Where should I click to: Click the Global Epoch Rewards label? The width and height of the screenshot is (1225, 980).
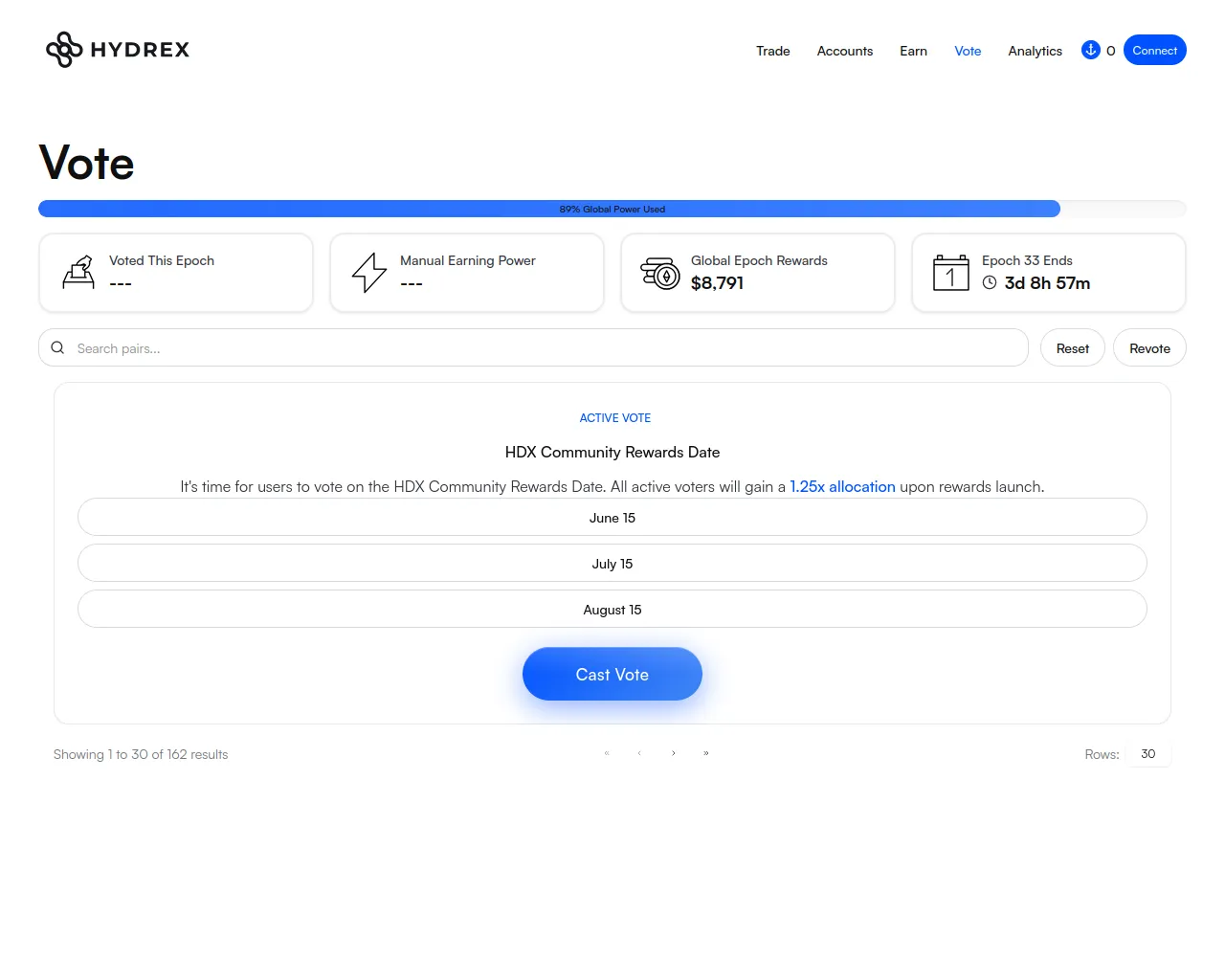[x=759, y=260]
